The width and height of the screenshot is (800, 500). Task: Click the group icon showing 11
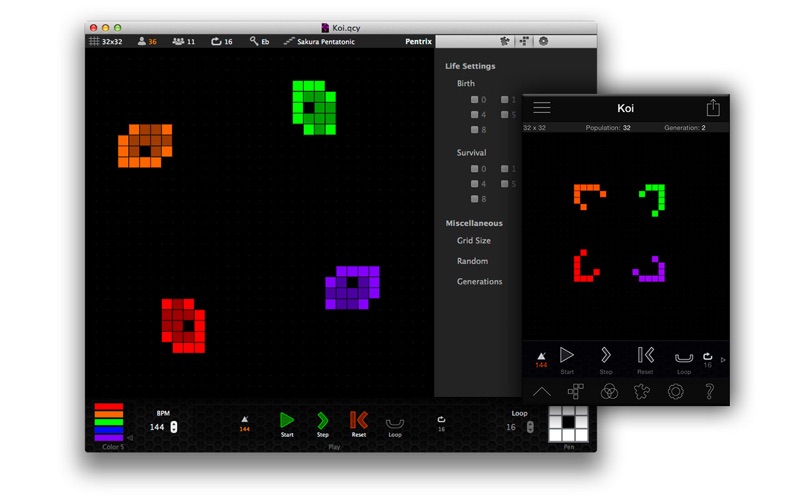pyautogui.click(x=178, y=41)
